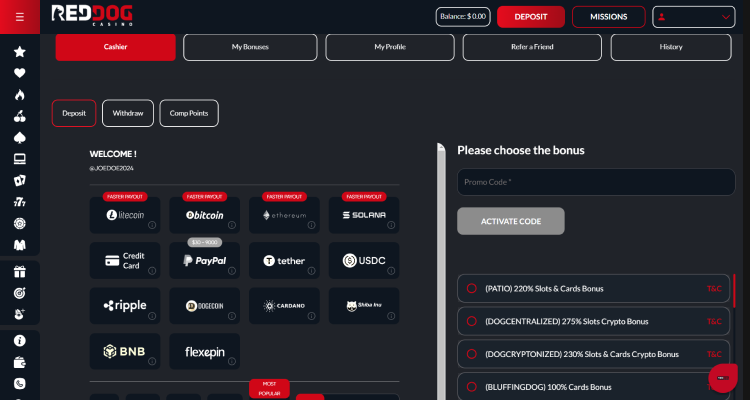
Task: Switch to the Cashier tab
Action: tap(115, 47)
